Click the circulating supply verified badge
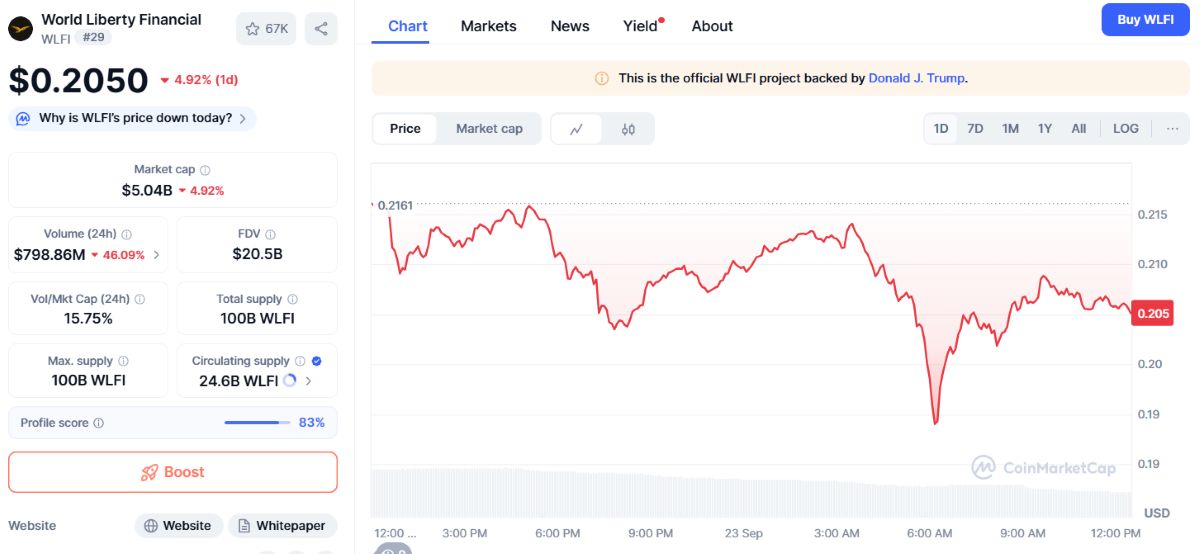 316,361
